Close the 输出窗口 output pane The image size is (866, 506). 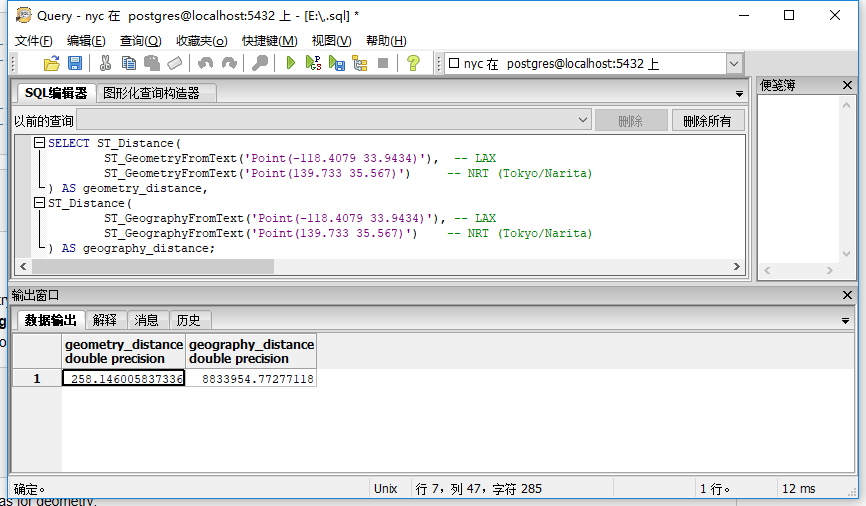[x=847, y=295]
